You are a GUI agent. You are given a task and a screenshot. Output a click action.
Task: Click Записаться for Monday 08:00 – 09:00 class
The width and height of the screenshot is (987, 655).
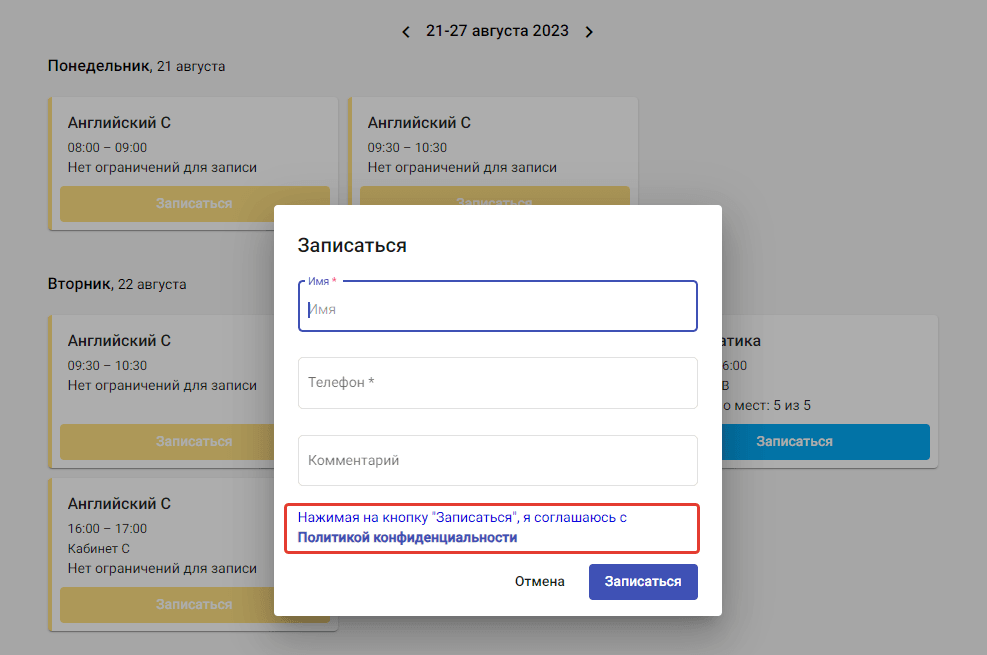pyautogui.click(x=194, y=203)
